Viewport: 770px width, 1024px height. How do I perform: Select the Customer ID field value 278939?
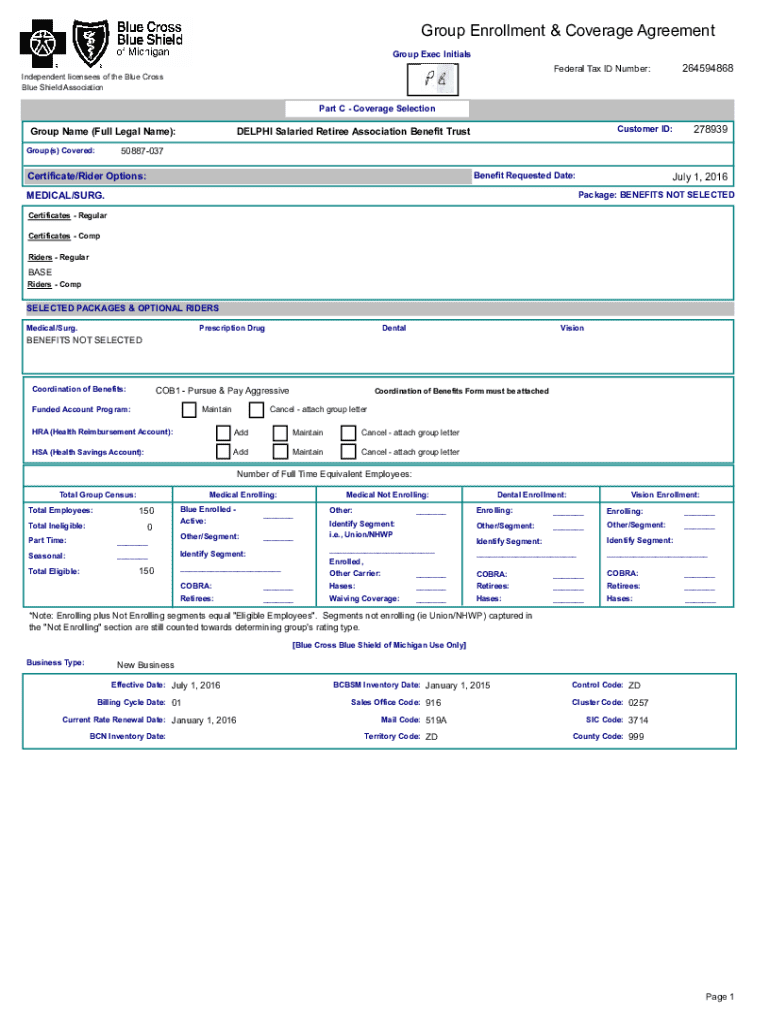(x=710, y=130)
